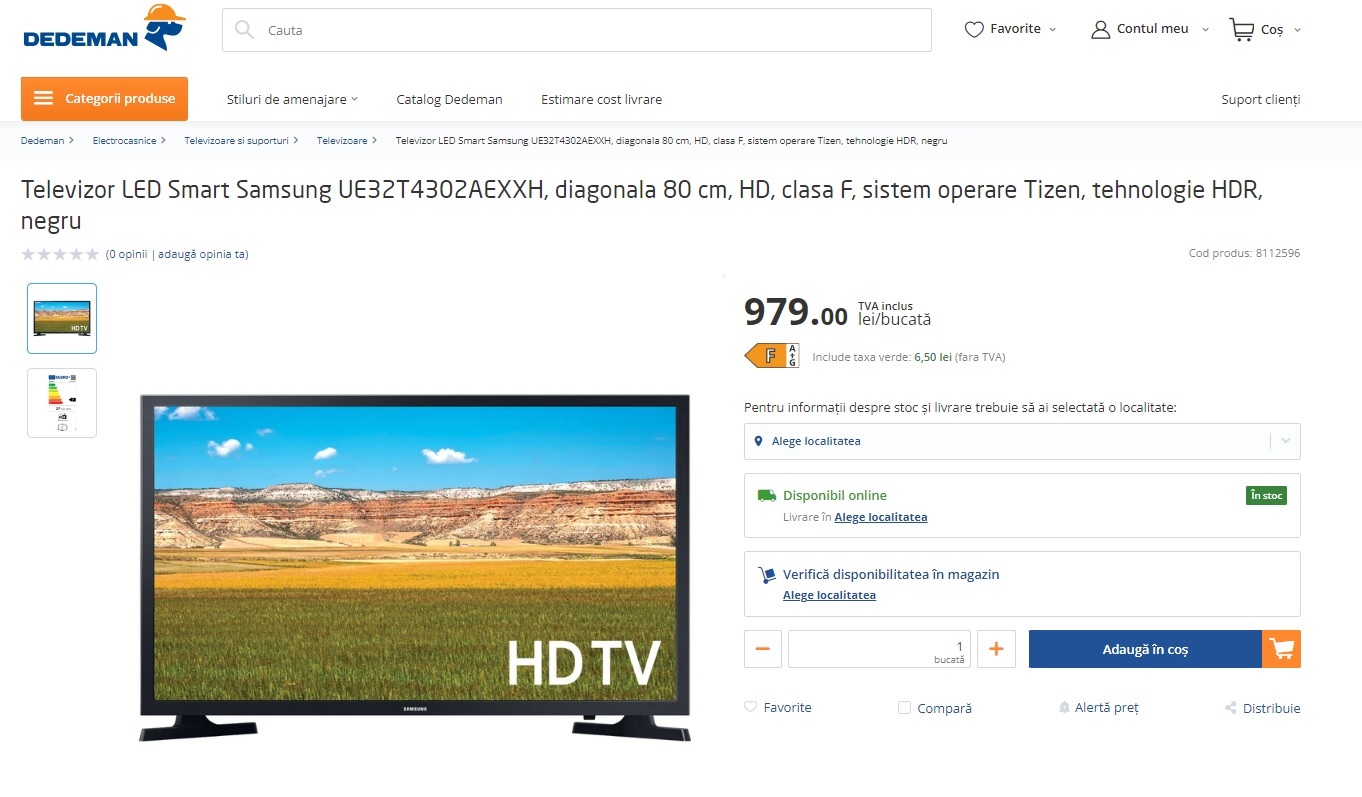Click the adaugă opinia ta link
Viewport: 1362px width, 797px height.
click(x=203, y=254)
